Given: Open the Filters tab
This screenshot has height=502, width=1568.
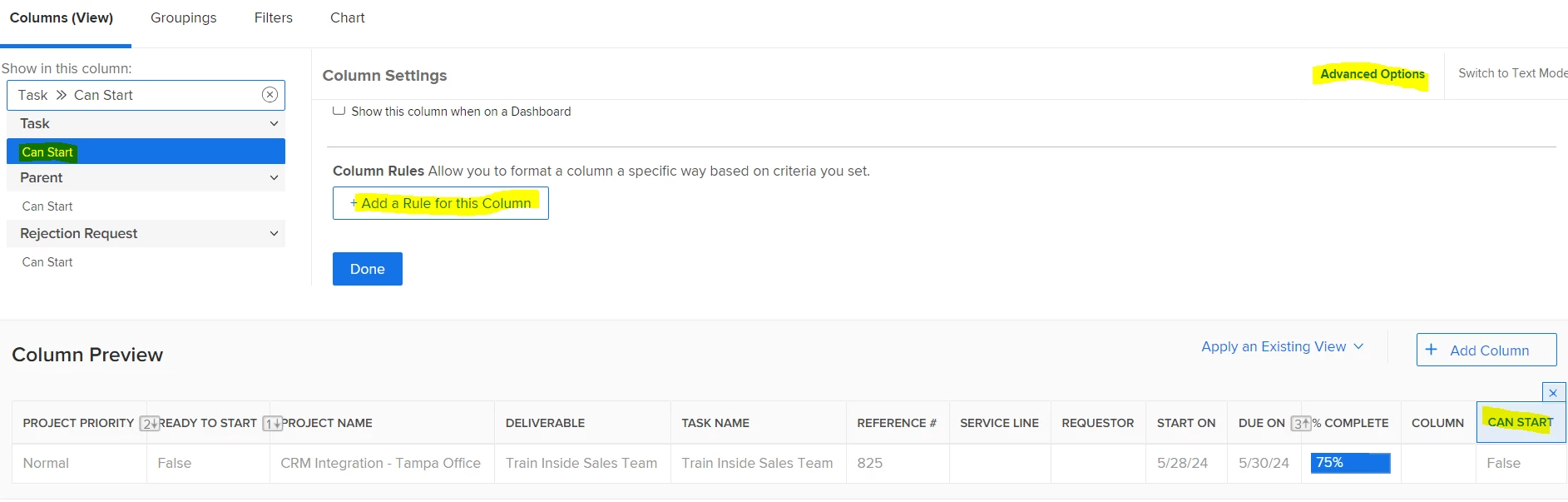Looking at the screenshot, I should pos(273,17).
